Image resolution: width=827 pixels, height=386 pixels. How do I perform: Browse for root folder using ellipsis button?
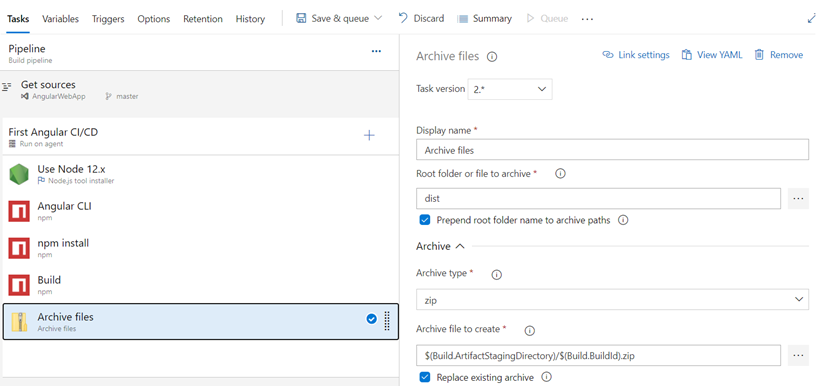(x=798, y=199)
